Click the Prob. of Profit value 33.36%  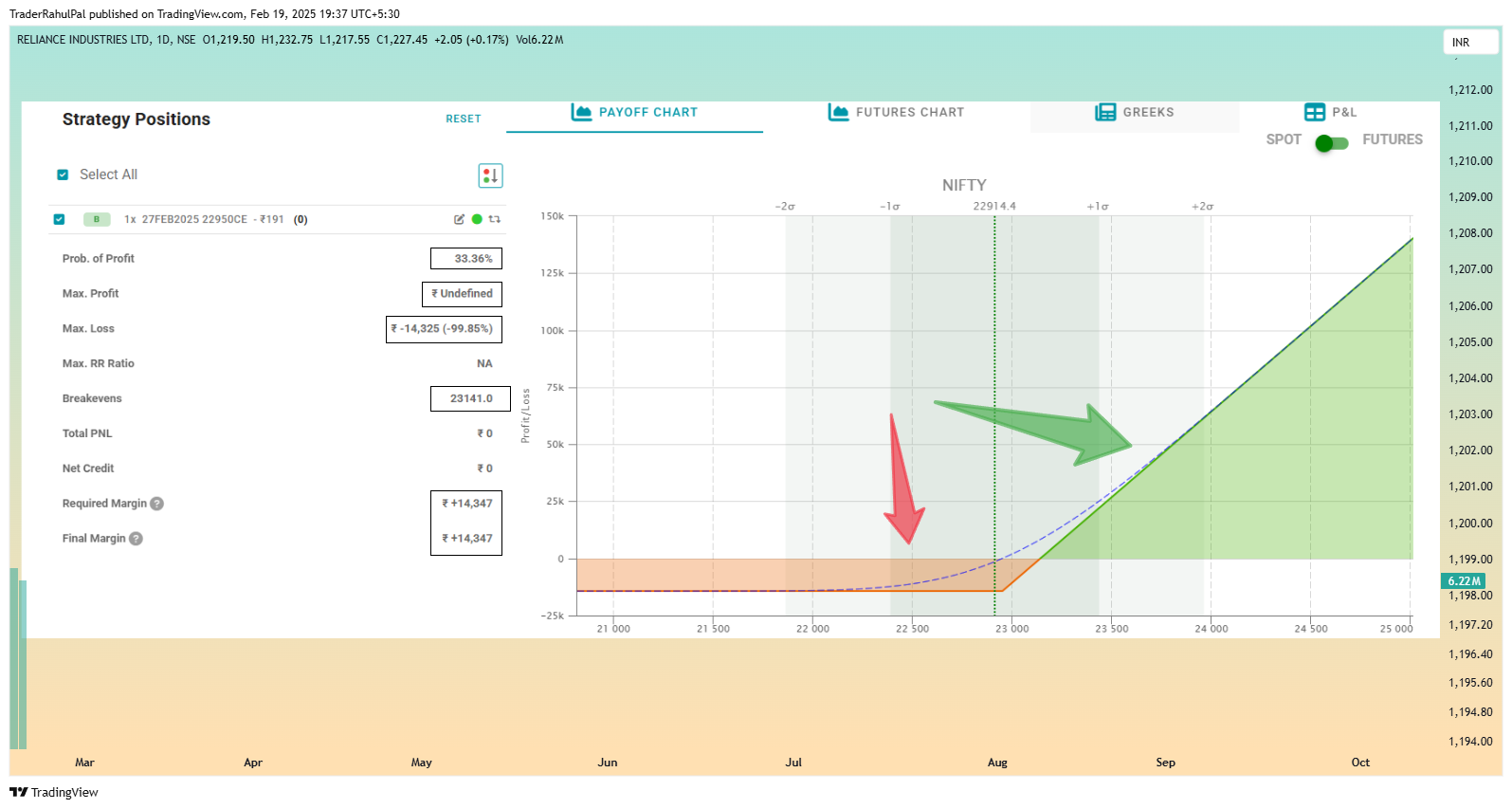(466, 259)
